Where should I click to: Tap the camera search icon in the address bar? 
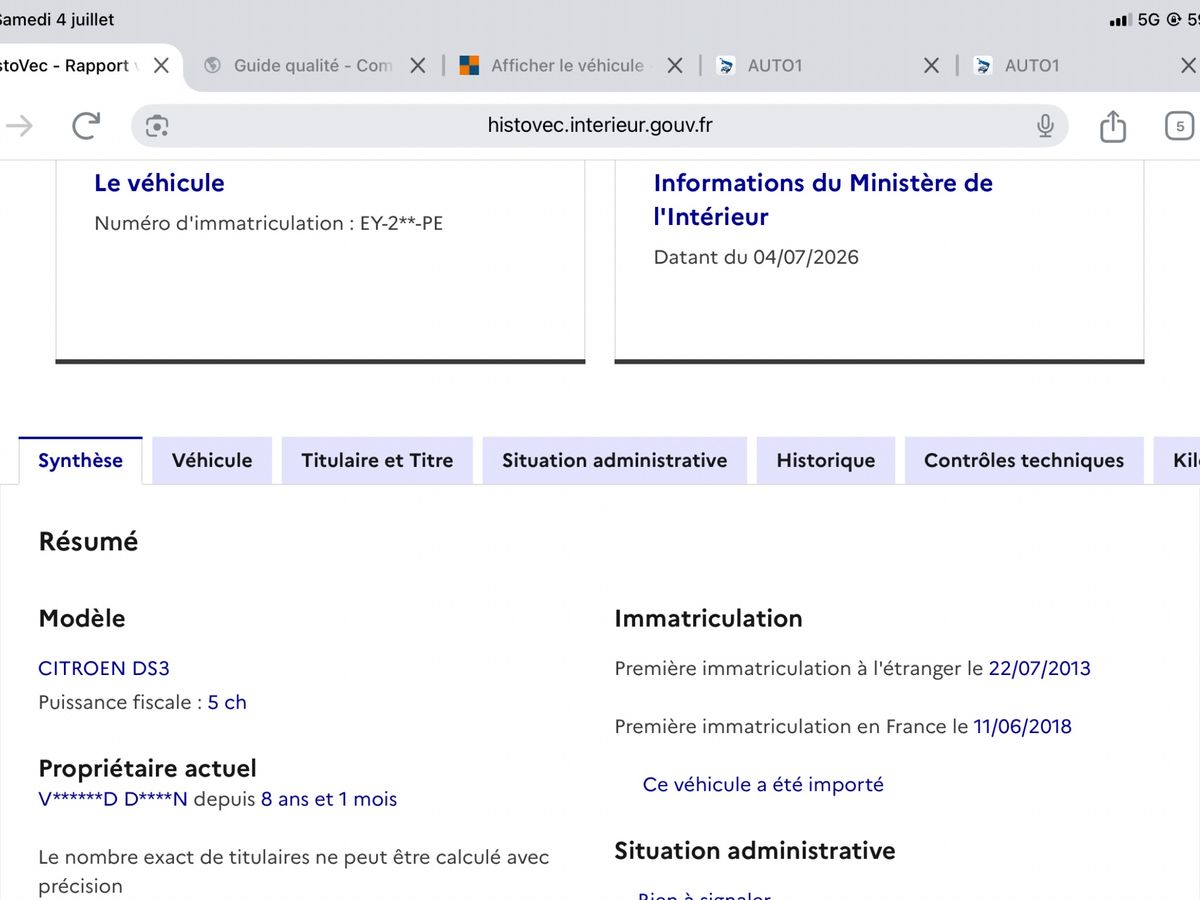157,126
